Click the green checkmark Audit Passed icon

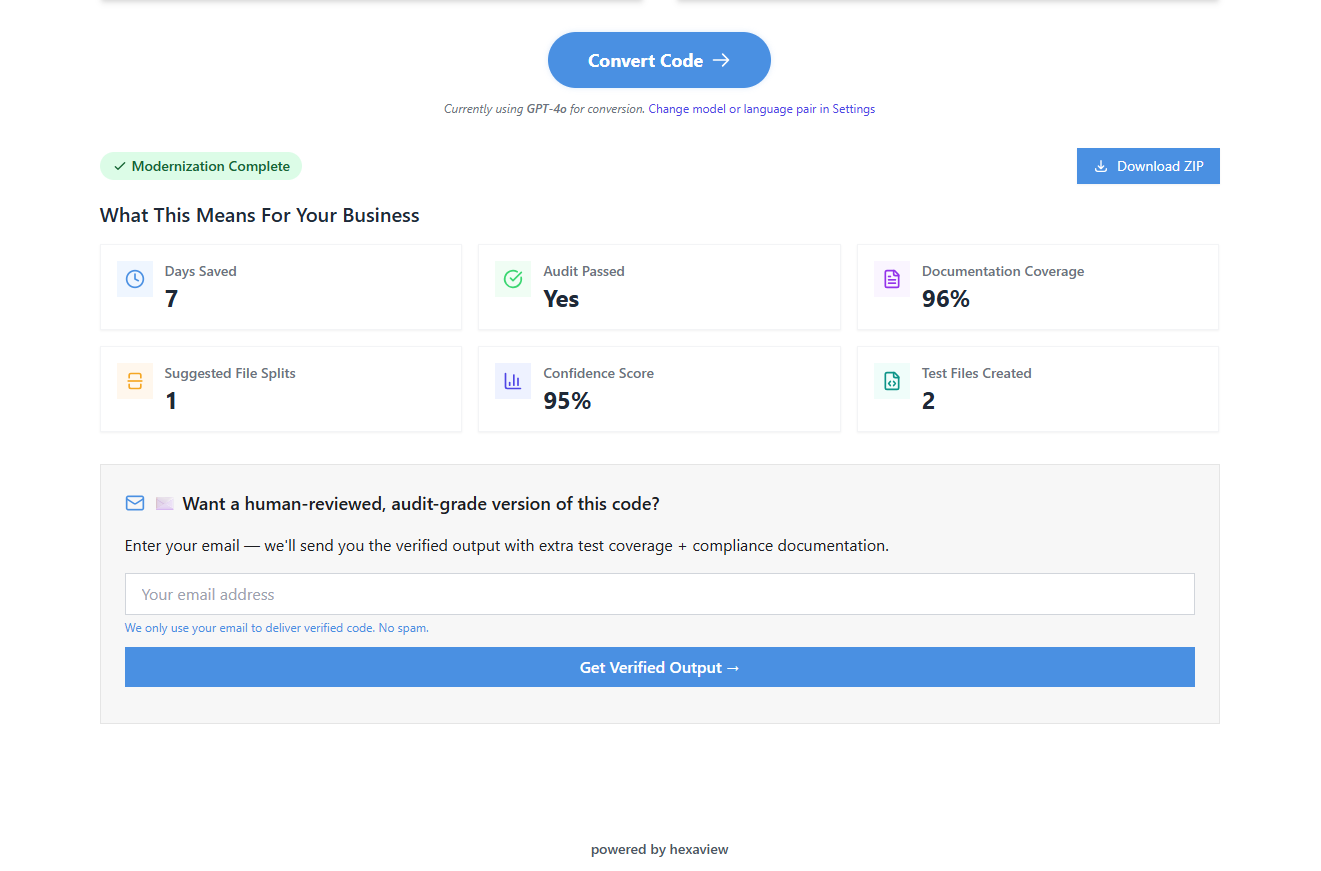pos(513,279)
